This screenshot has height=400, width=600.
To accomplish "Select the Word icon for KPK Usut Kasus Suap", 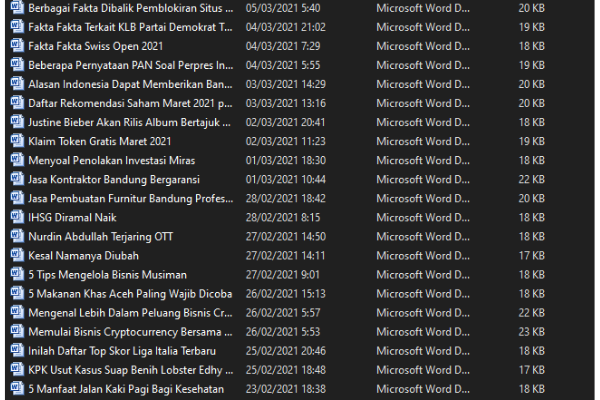I will pos(17,369).
